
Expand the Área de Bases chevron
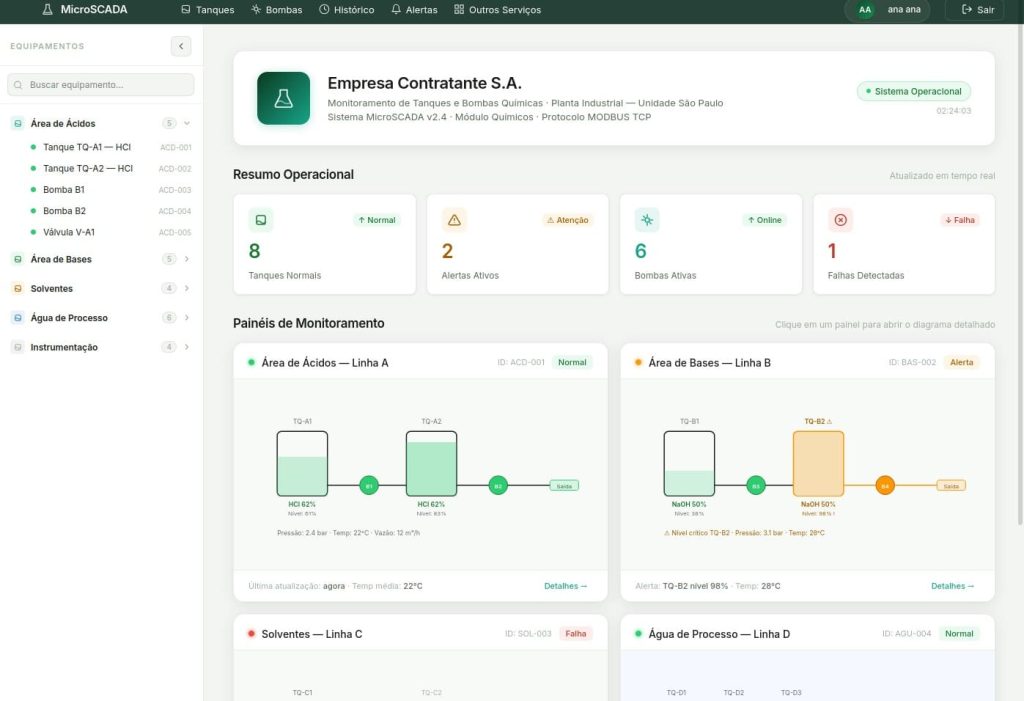pos(187,259)
